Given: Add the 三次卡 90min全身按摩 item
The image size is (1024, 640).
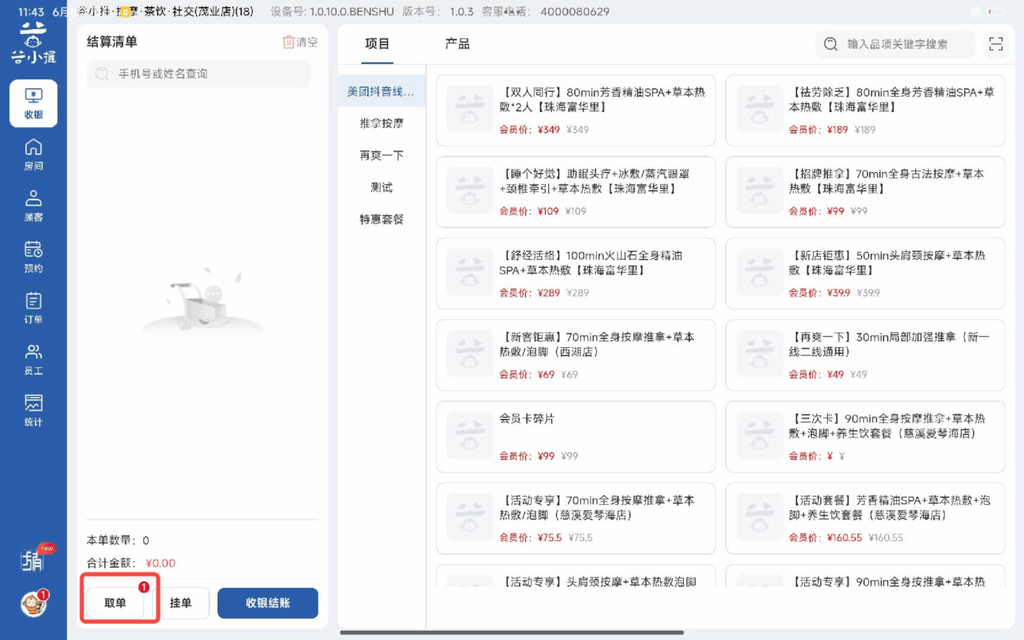Looking at the screenshot, I should [x=865, y=437].
